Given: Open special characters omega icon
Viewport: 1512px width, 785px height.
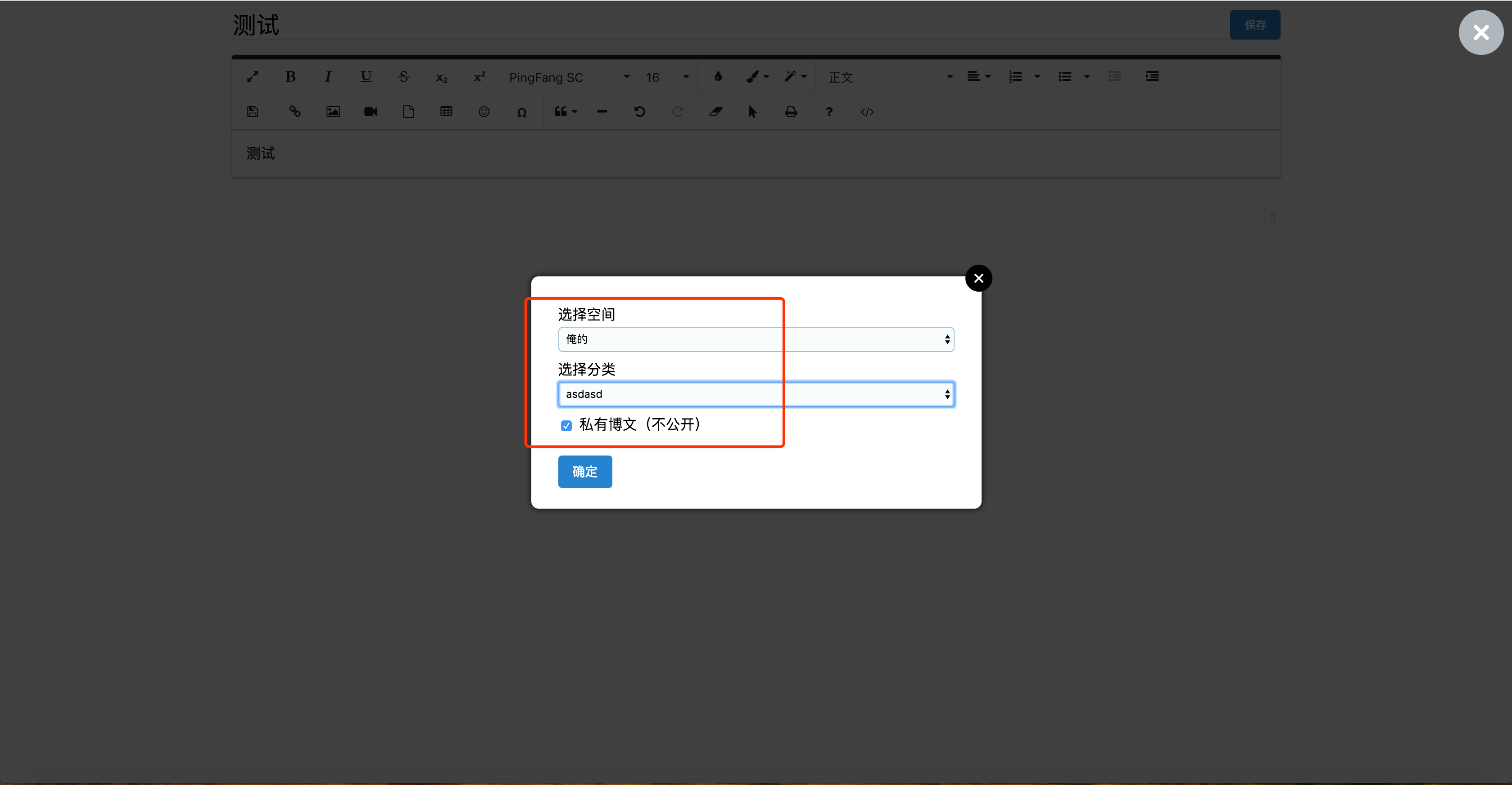Looking at the screenshot, I should (x=521, y=112).
